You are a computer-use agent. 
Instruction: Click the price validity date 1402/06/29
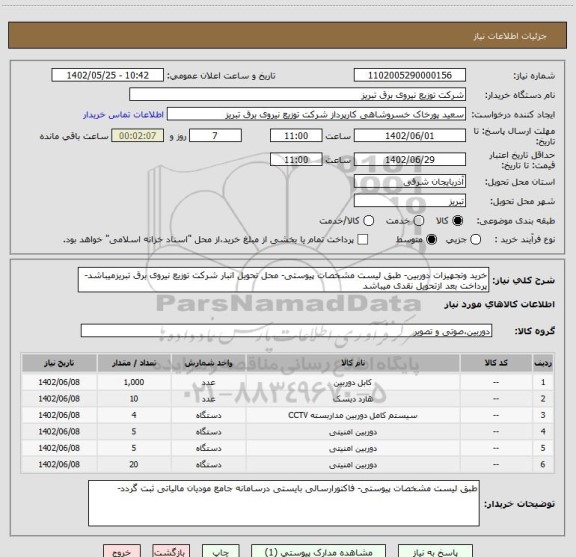pyautogui.click(x=410, y=159)
